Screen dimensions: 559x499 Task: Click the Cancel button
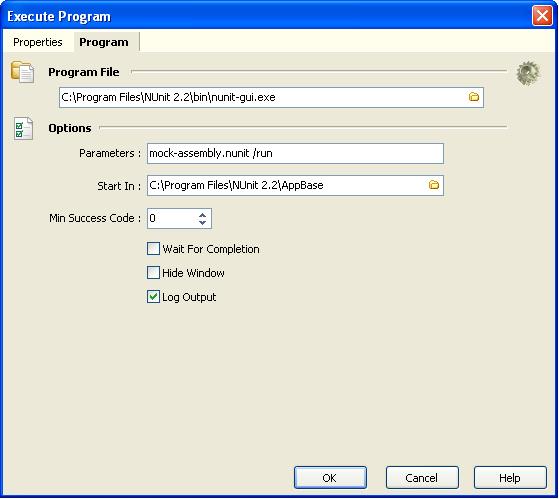point(422,478)
